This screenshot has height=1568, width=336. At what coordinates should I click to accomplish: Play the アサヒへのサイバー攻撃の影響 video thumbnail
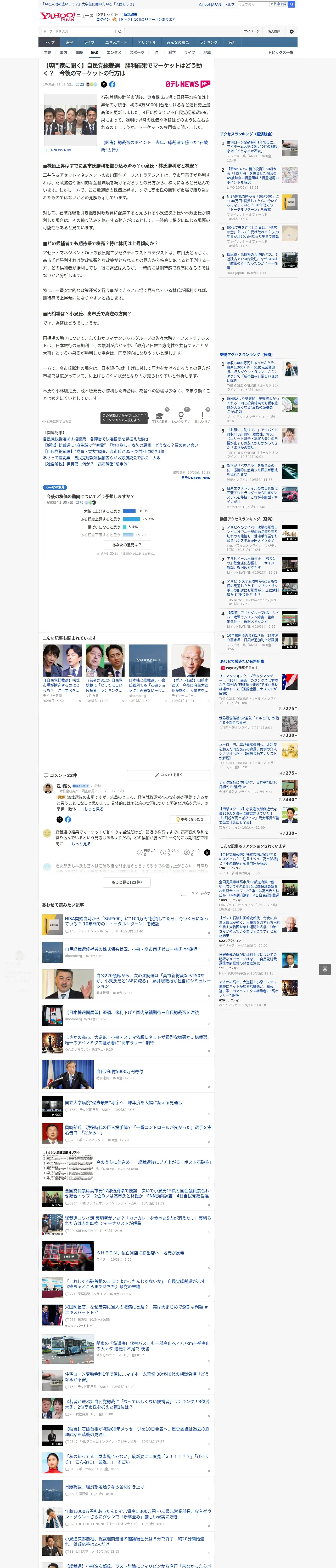pyautogui.click(x=290, y=533)
